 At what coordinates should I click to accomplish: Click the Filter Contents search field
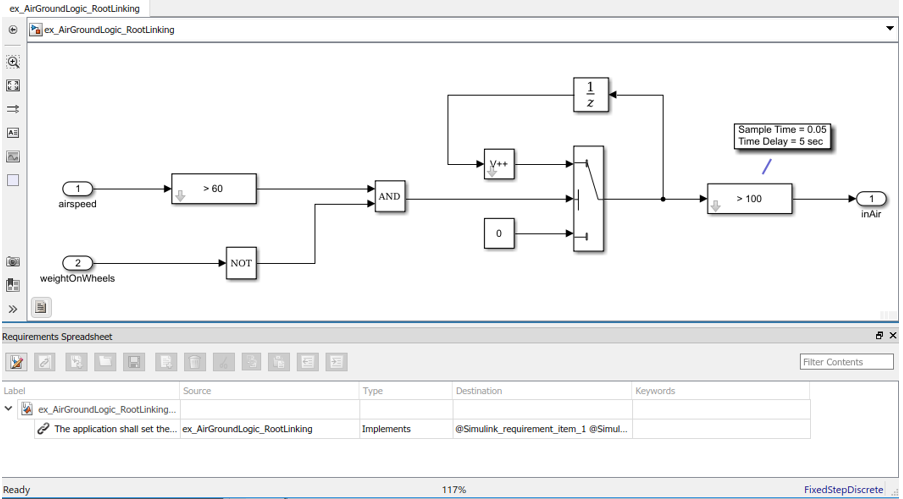pyautogui.click(x=846, y=362)
